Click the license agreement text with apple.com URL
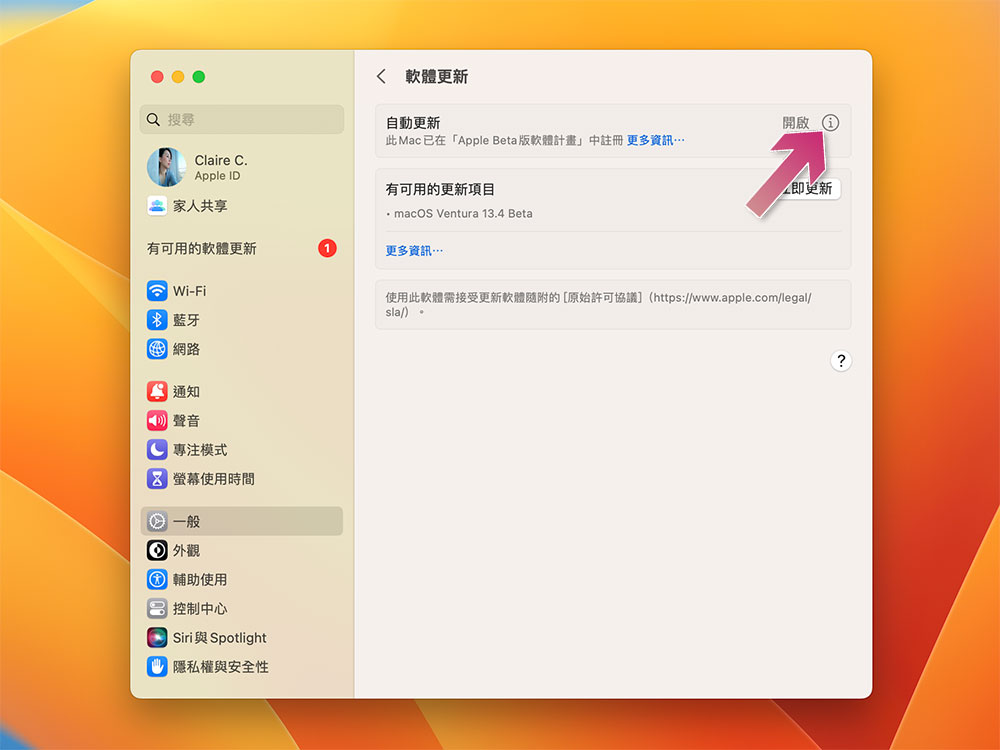 (x=598, y=304)
